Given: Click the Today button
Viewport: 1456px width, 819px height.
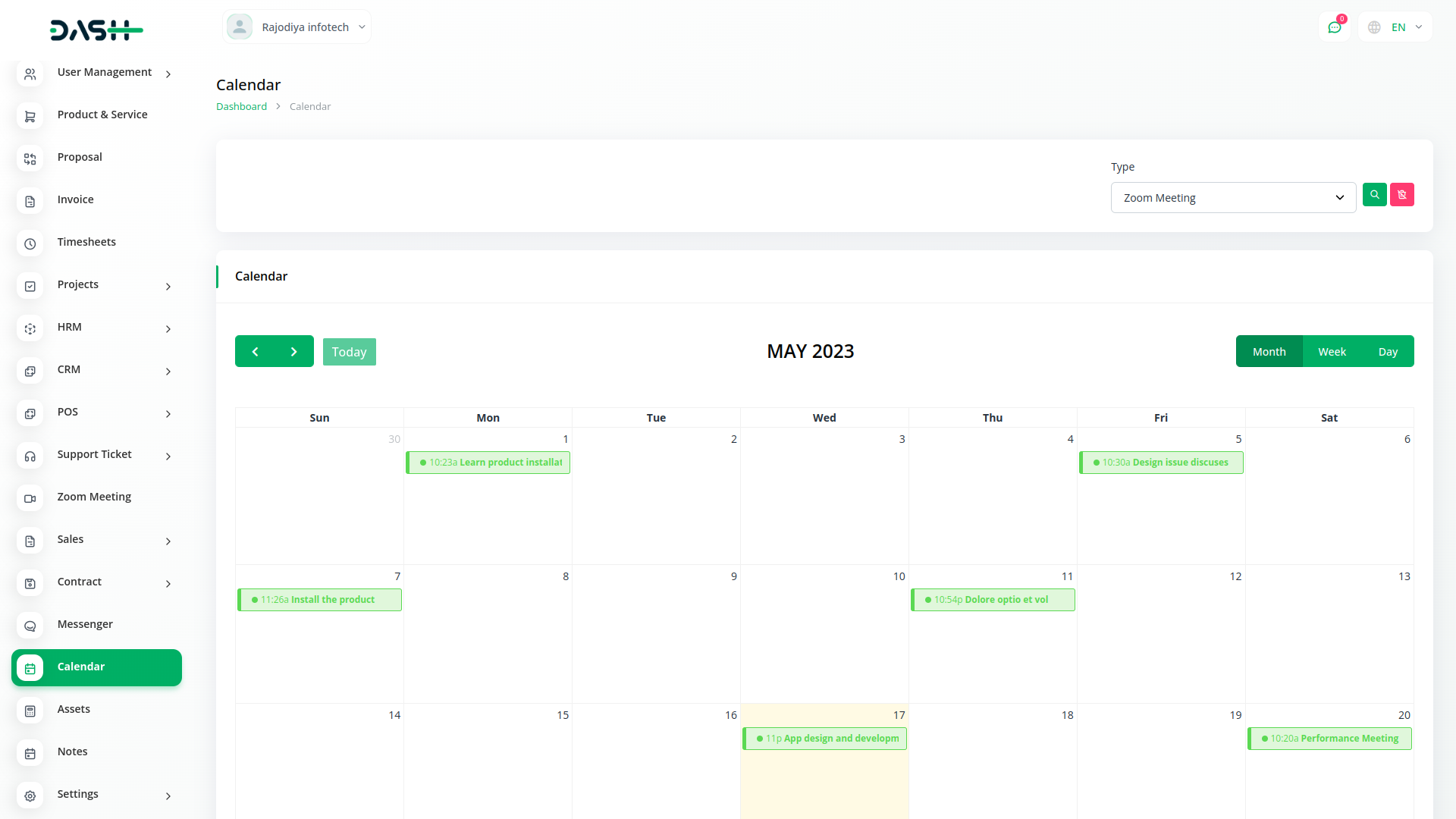Looking at the screenshot, I should tap(349, 352).
